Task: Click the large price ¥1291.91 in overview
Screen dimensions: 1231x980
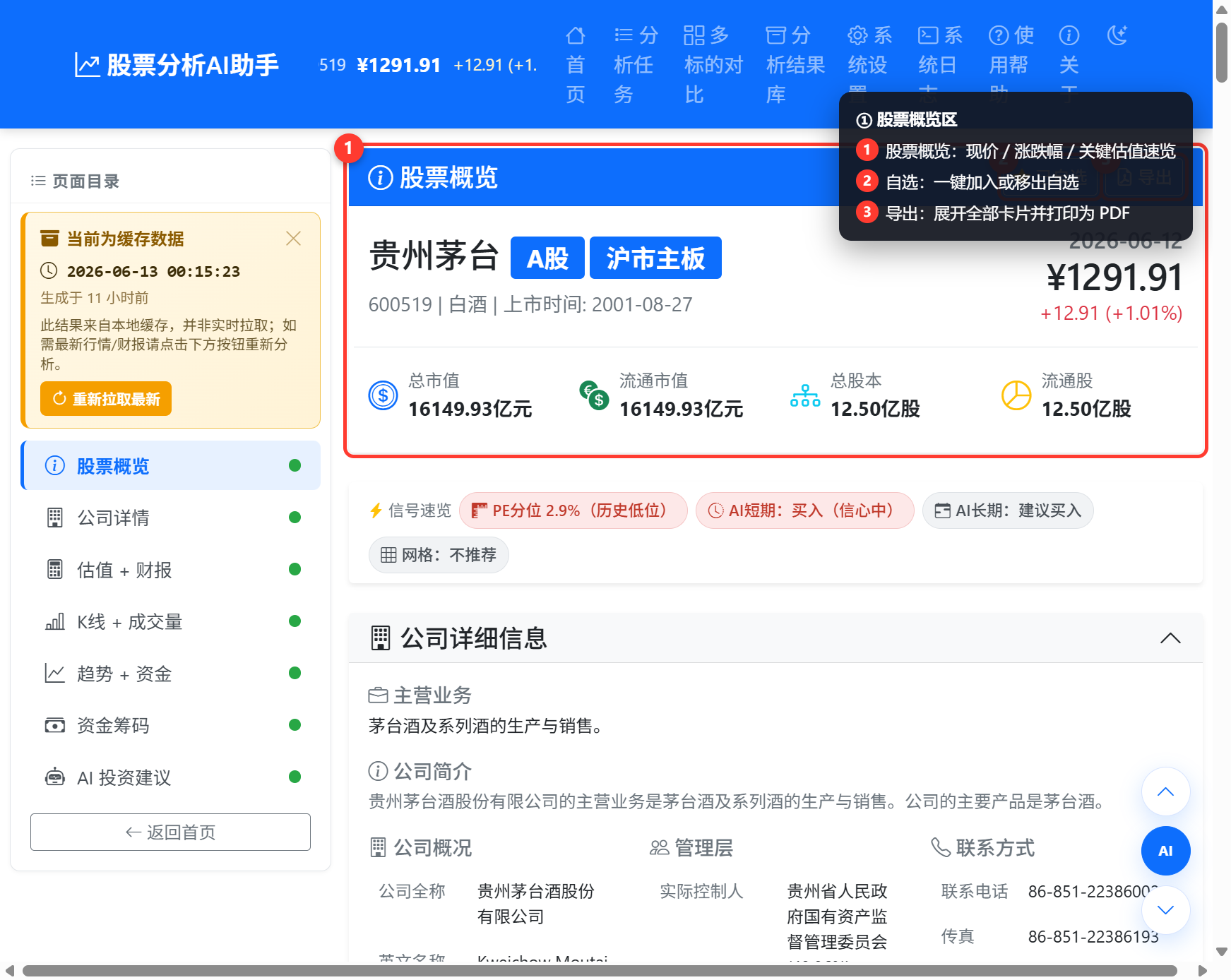Action: pyautogui.click(x=1114, y=277)
